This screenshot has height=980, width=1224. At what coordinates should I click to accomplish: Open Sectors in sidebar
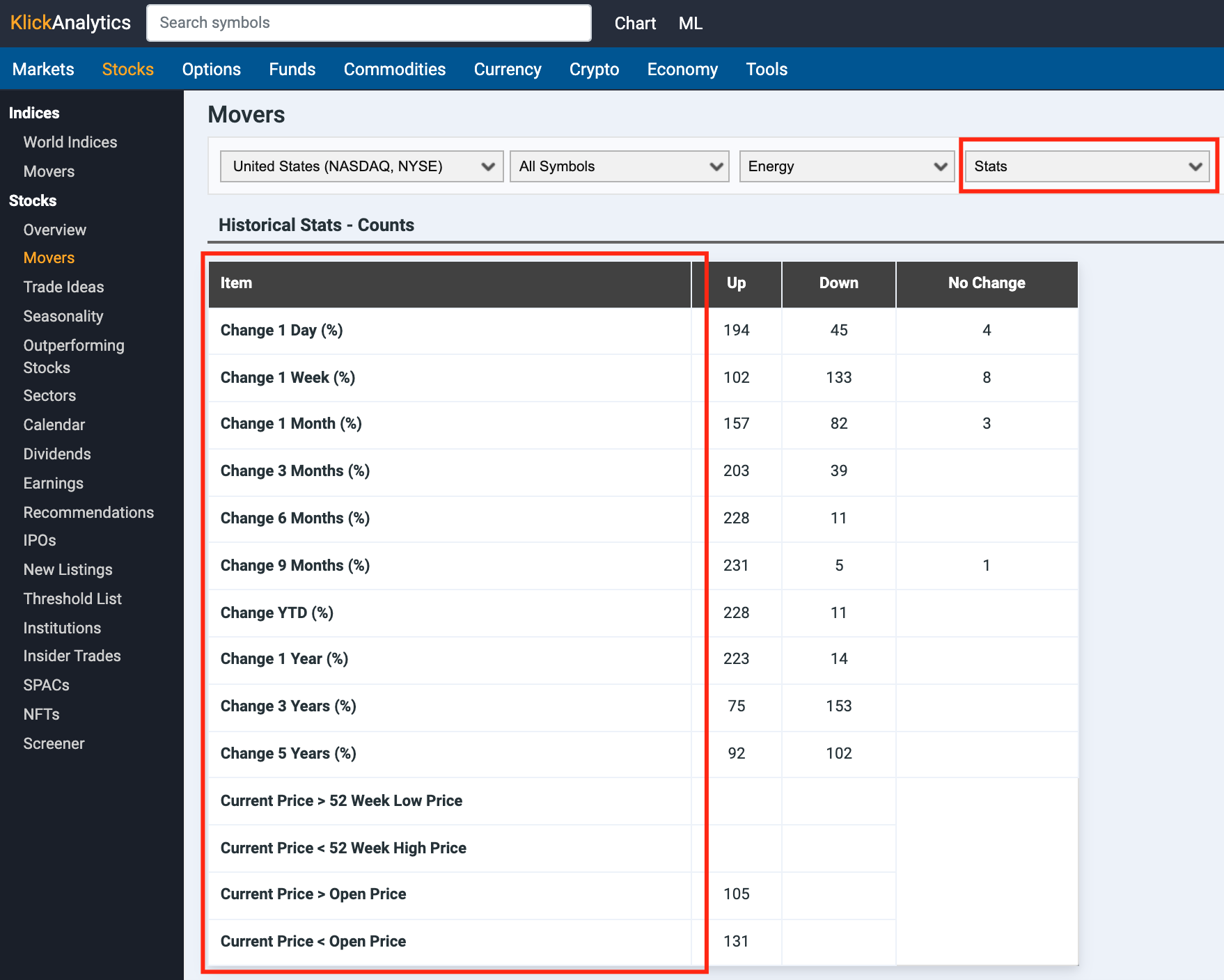coord(49,395)
